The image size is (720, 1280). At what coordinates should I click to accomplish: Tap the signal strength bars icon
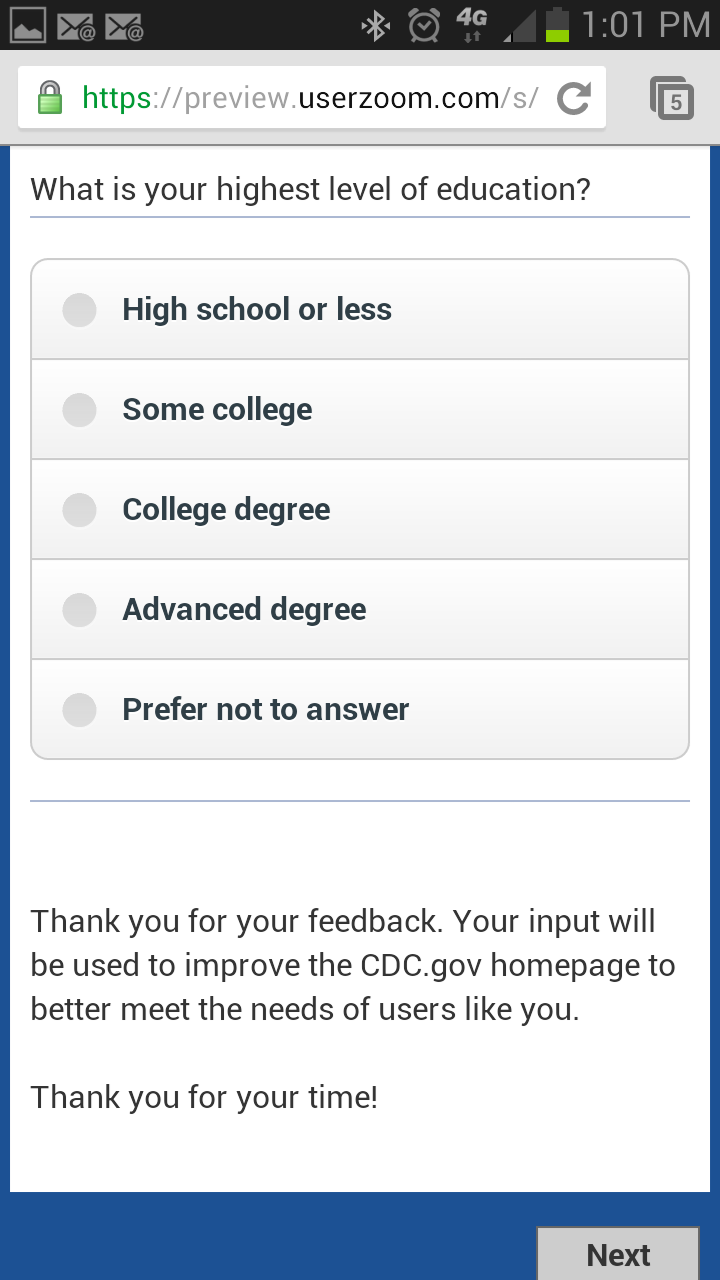pyautogui.click(x=518, y=25)
